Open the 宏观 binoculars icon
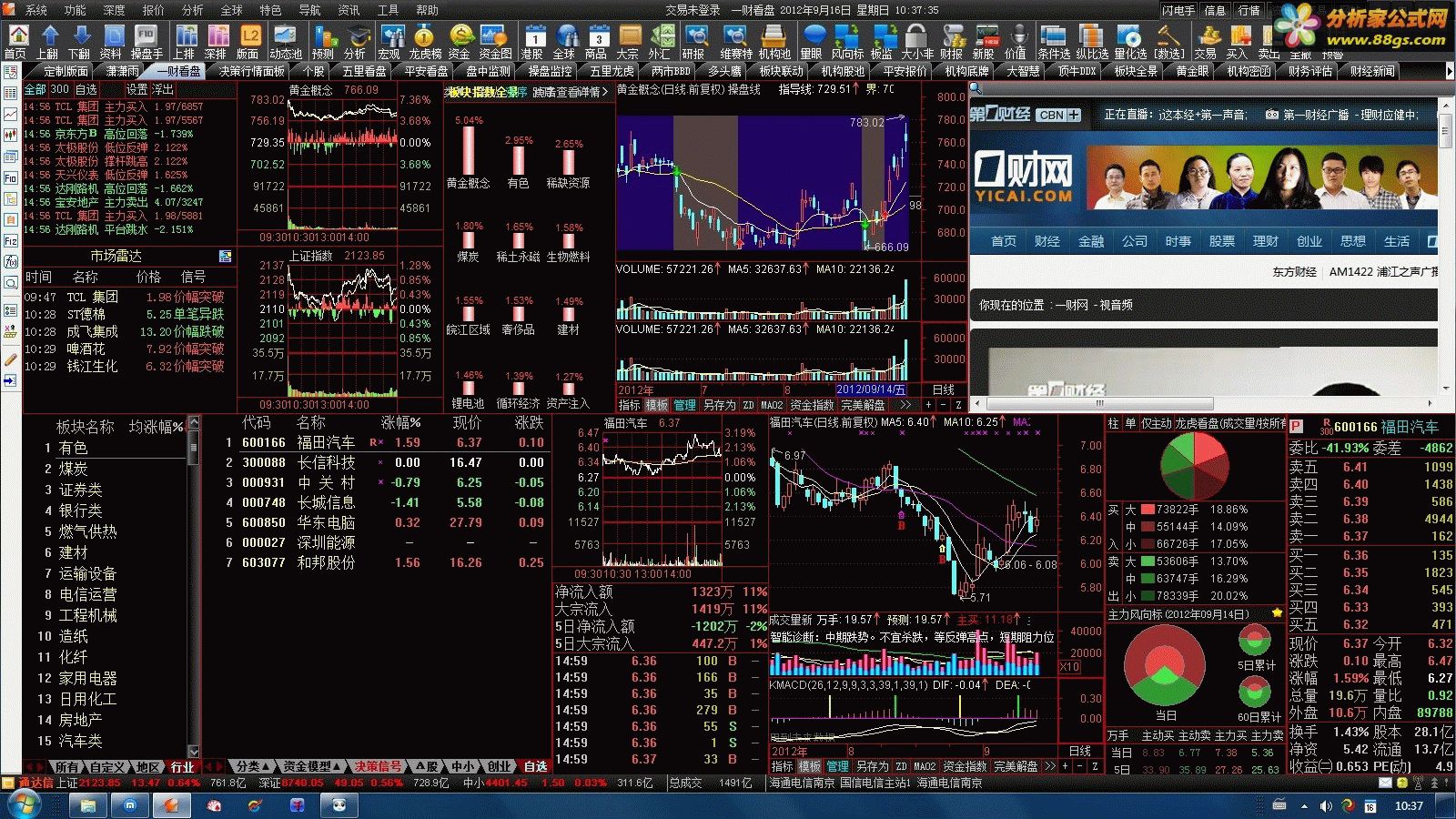 [390, 41]
